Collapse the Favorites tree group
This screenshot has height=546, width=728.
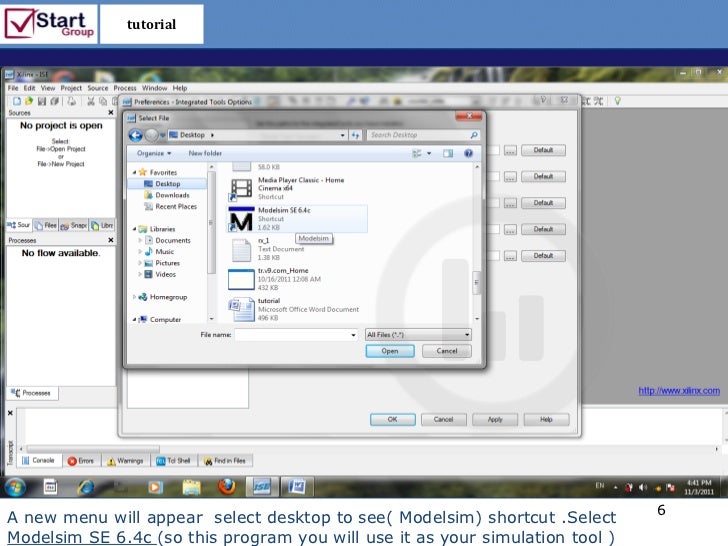click(134, 172)
